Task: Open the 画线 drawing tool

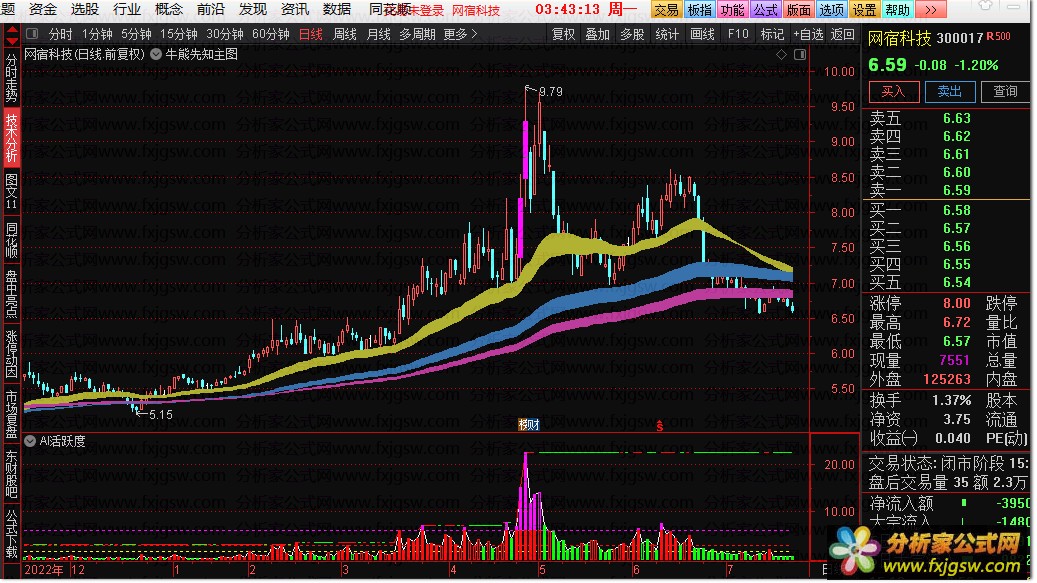Action: point(702,34)
